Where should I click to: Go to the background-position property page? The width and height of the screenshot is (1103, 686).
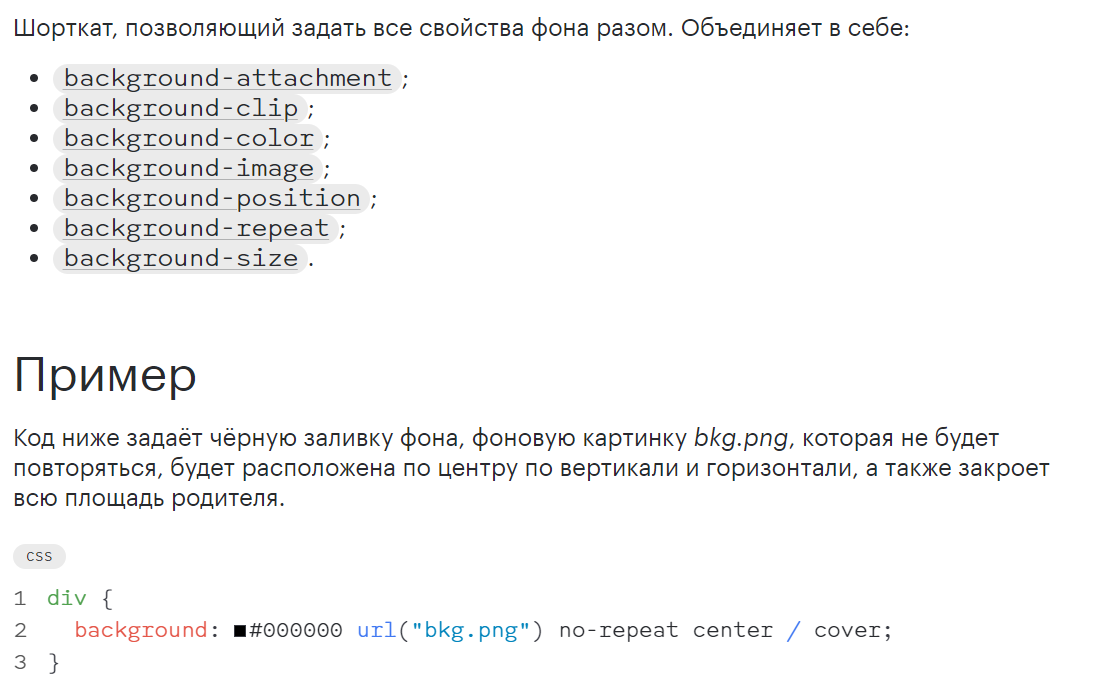pos(212,198)
